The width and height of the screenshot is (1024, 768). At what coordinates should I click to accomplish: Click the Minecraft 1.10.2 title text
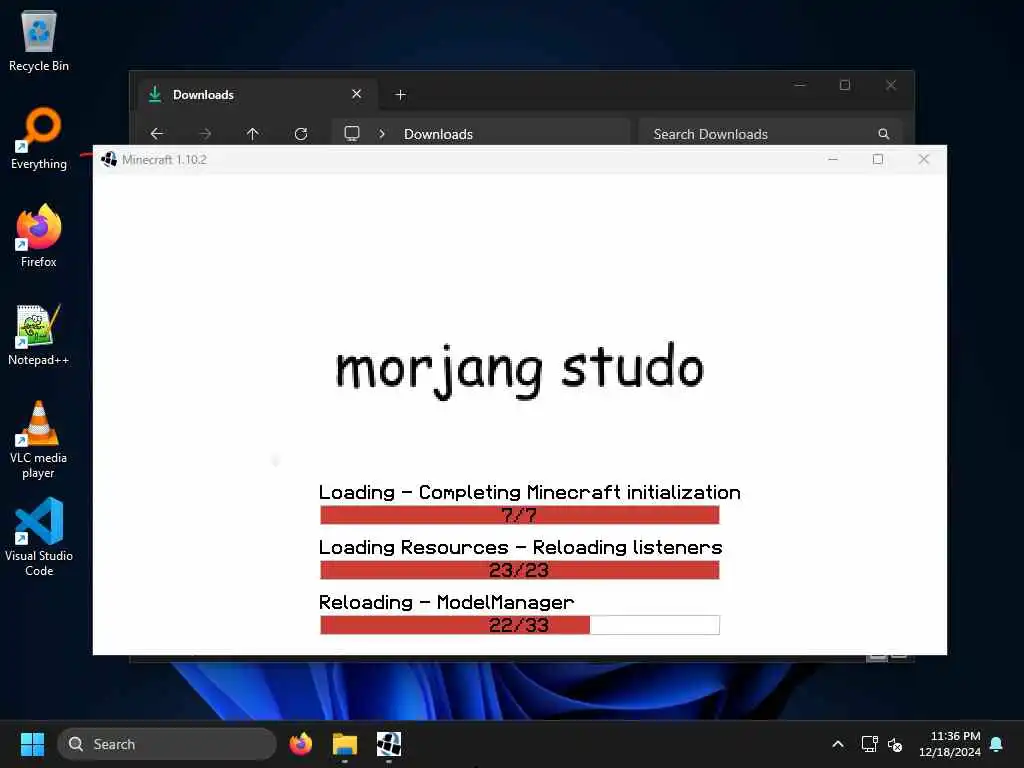click(x=164, y=159)
